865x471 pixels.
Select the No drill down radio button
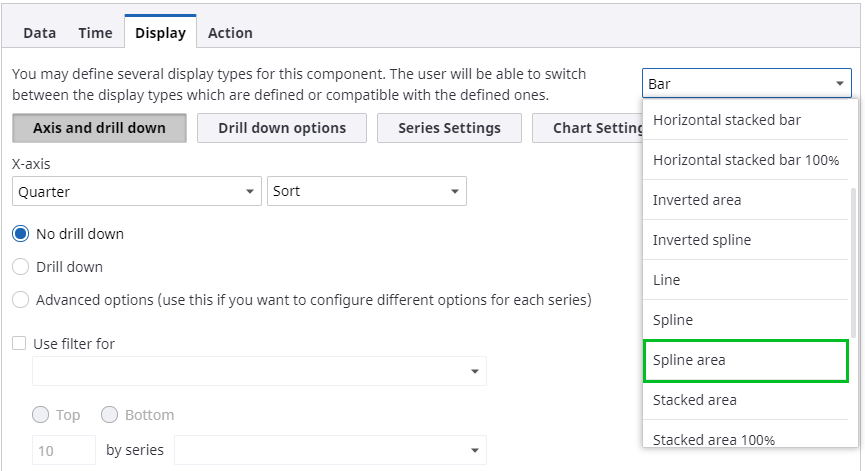click(x=21, y=234)
